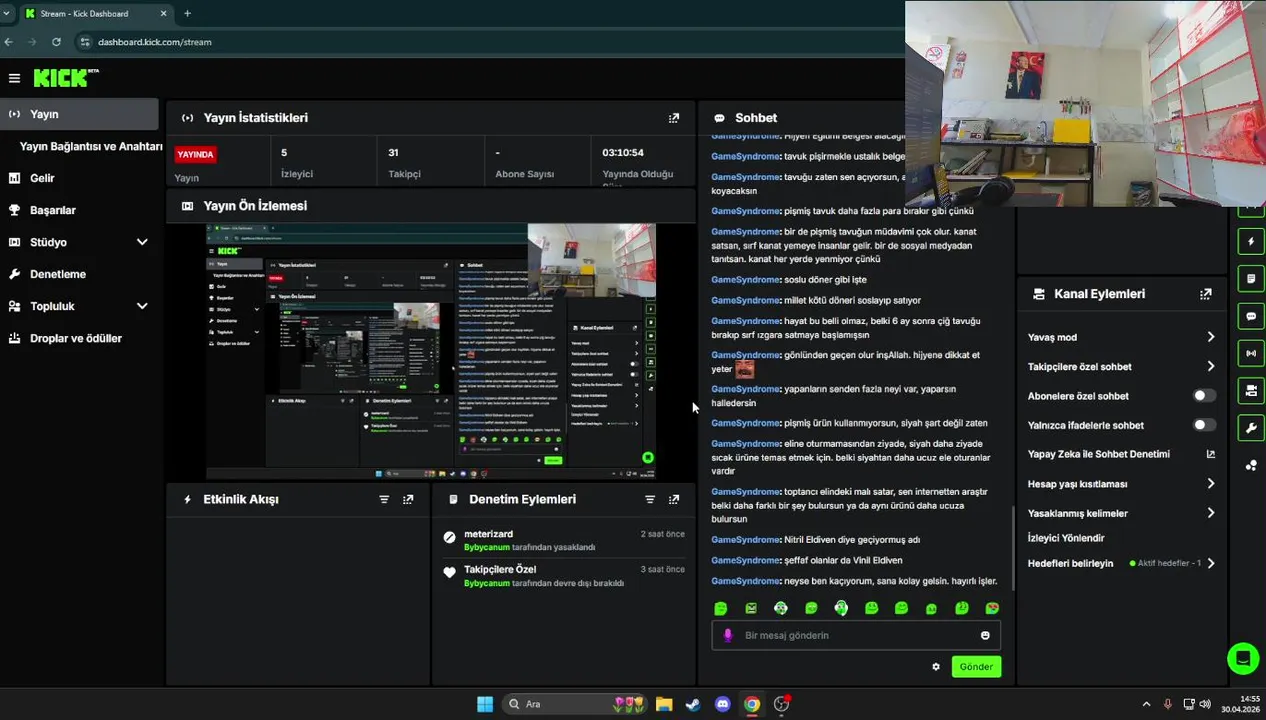
Task: Open Denetleme in the sidebar
Action: [x=79, y=274]
